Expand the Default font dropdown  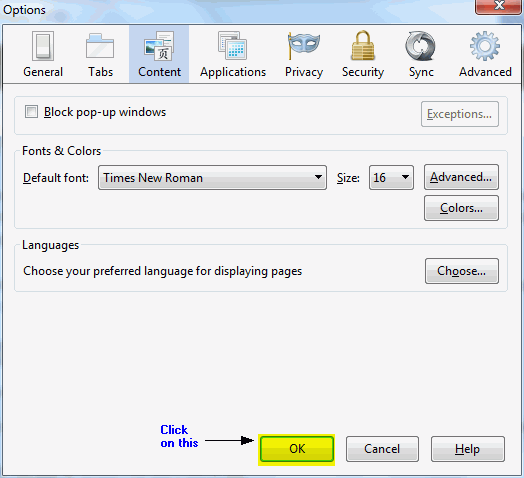coord(213,177)
